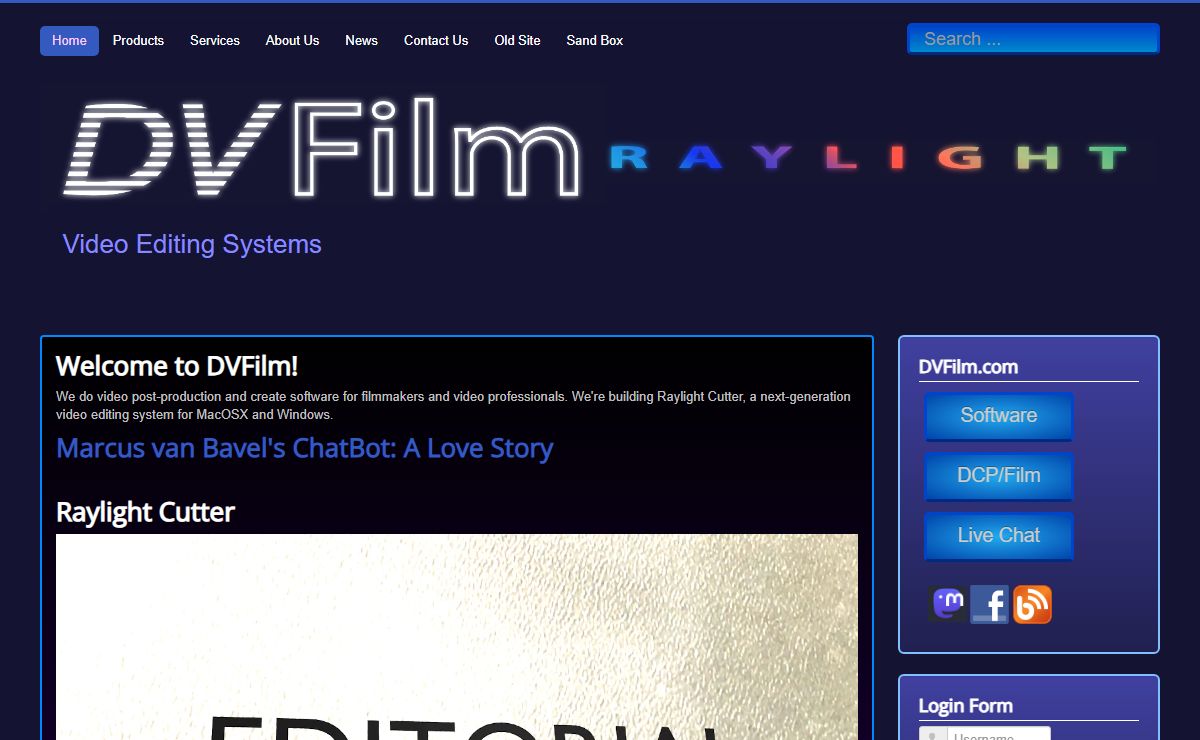Image resolution: width=1200 pixels, height=740 pixels.
Task: Open the Services menu
Action: pos(215,41)
